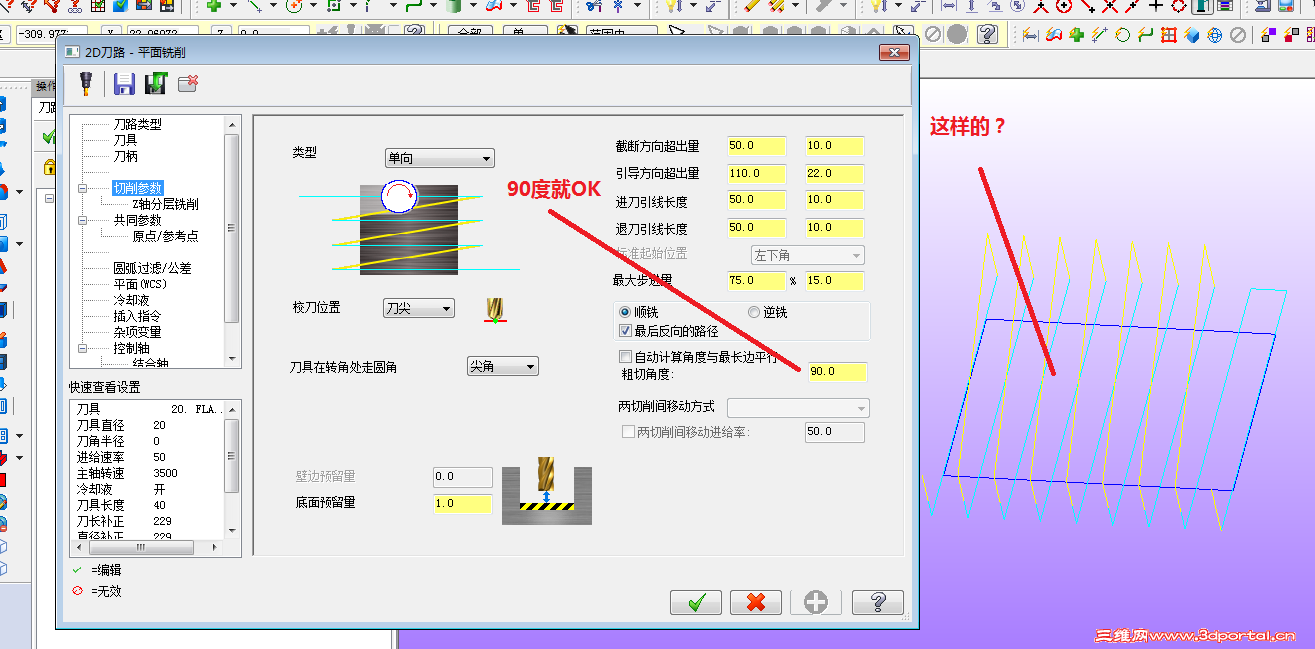The width and height of the screenshot is (1315, 649).
Task: Select 圆弧过滤/公差 in the tree
Action: click(x=152, y=268)
